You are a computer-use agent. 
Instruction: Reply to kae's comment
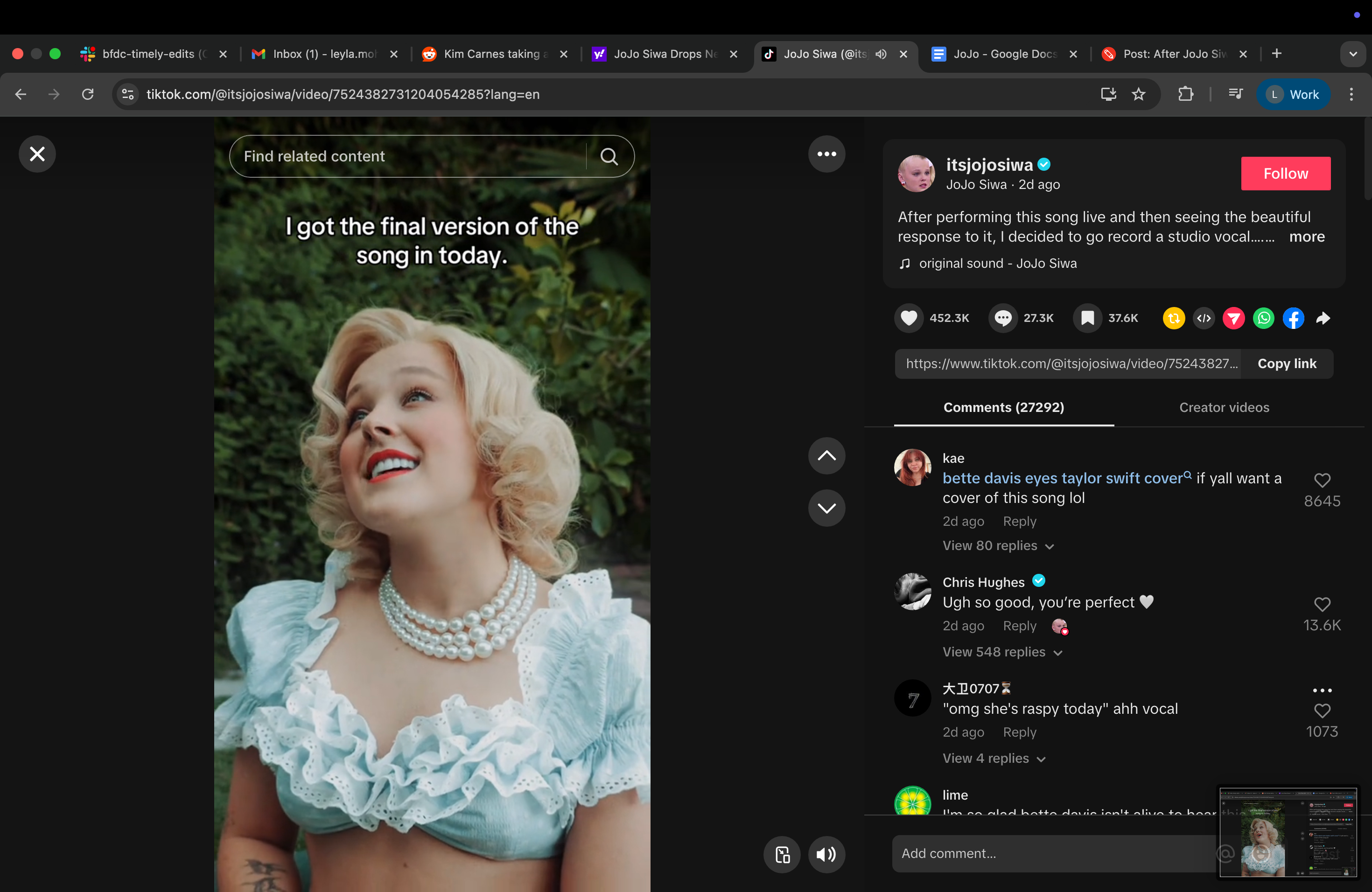[1019, 522]
